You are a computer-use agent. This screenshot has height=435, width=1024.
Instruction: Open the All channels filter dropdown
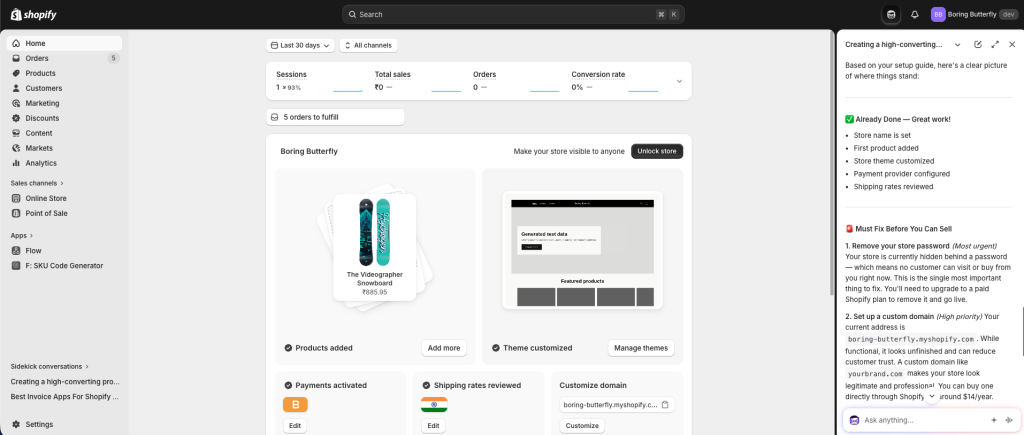point(368,45)
